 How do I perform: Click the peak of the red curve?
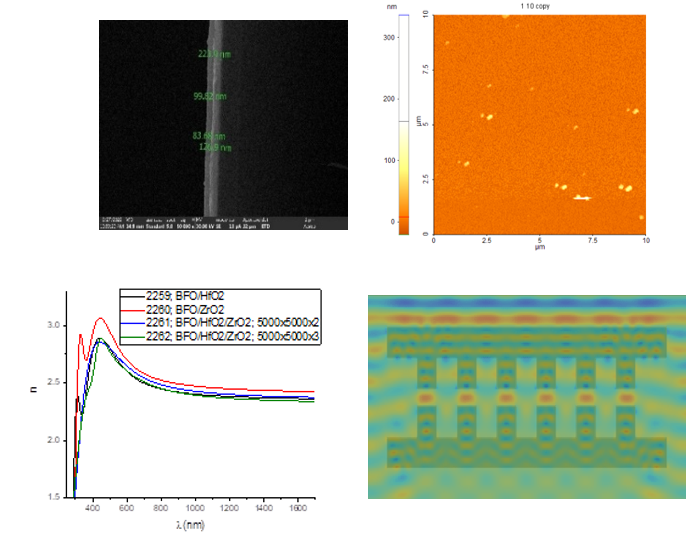(x=100, y=319)
